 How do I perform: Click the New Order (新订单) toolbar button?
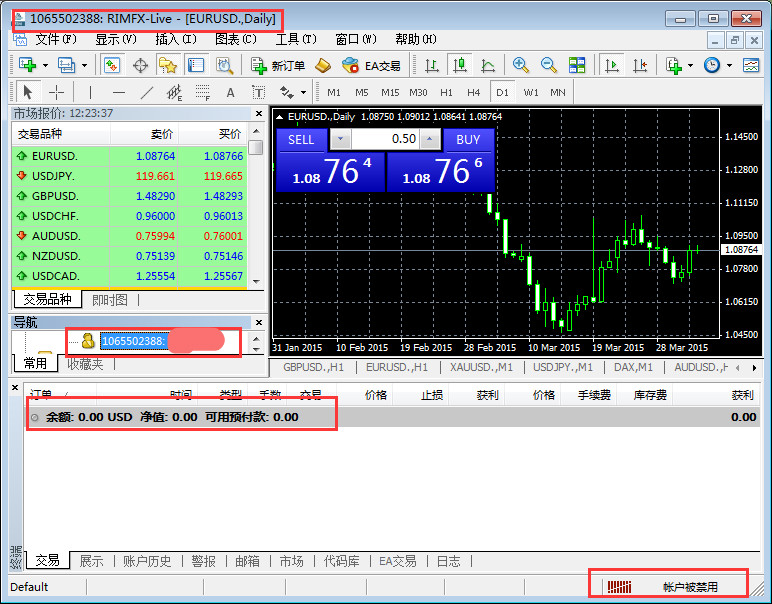coord(278,65)
